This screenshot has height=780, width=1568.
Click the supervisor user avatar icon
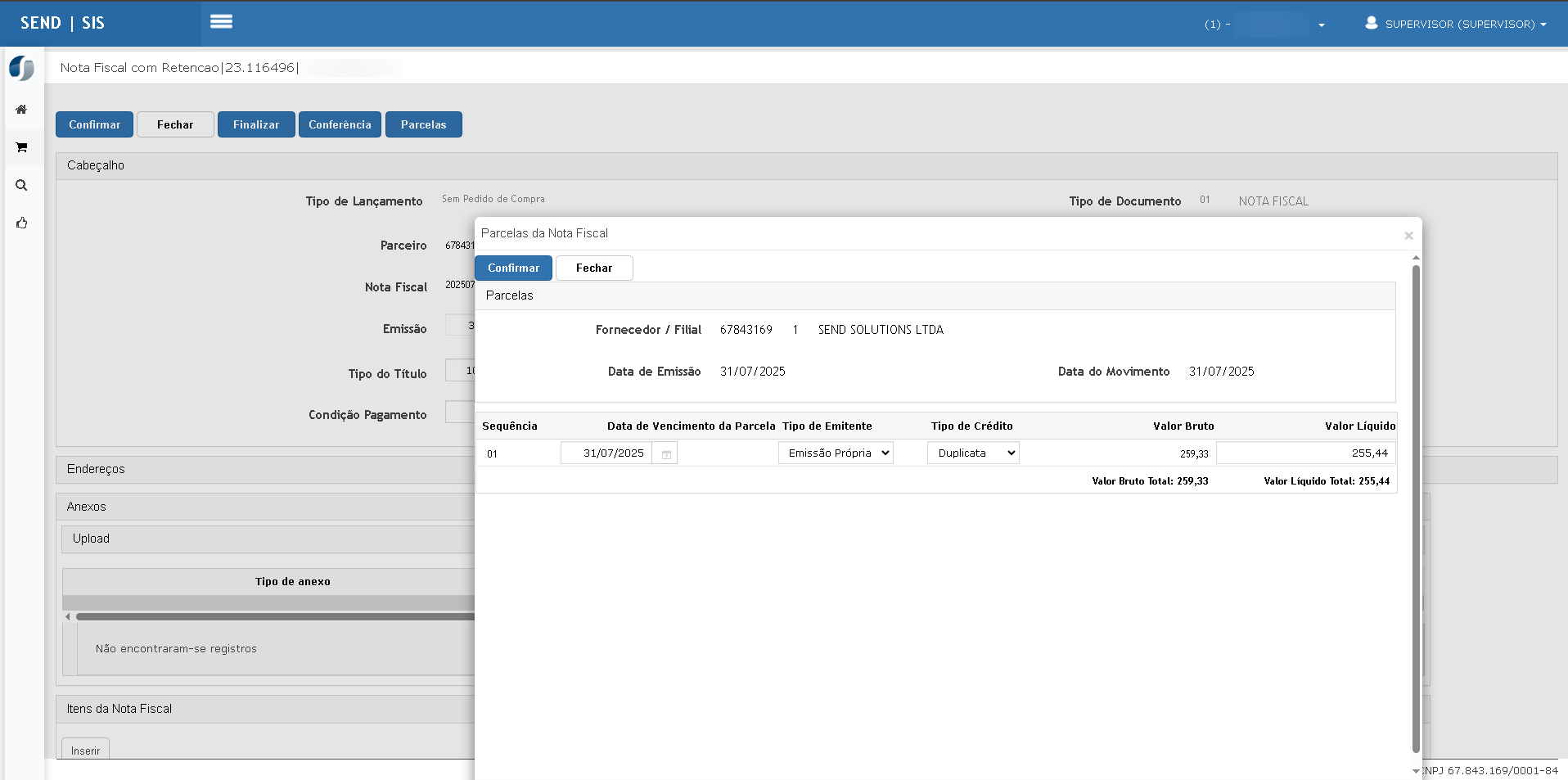tap(1372, 23)
